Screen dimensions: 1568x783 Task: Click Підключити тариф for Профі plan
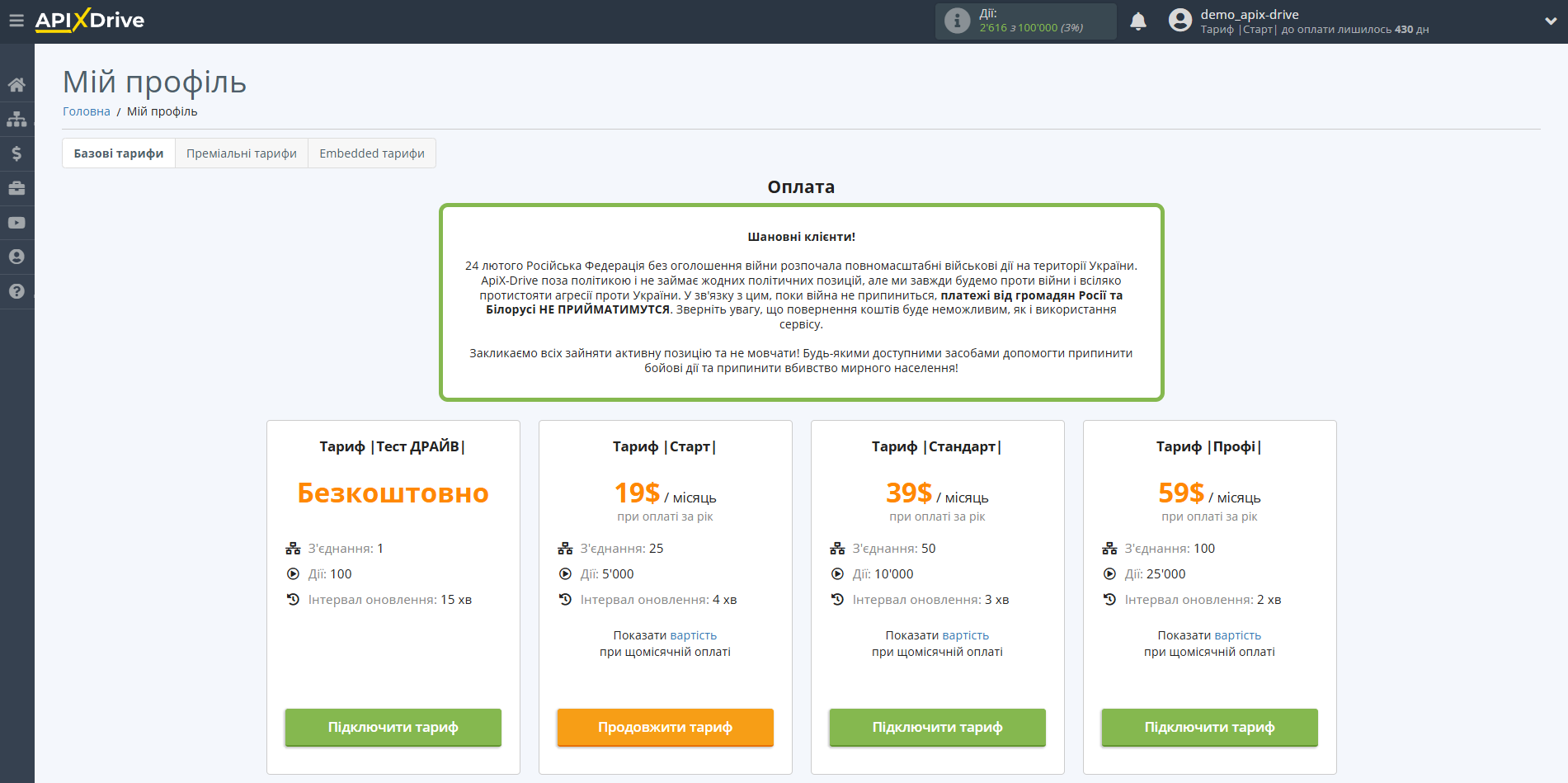[1210, 727]
